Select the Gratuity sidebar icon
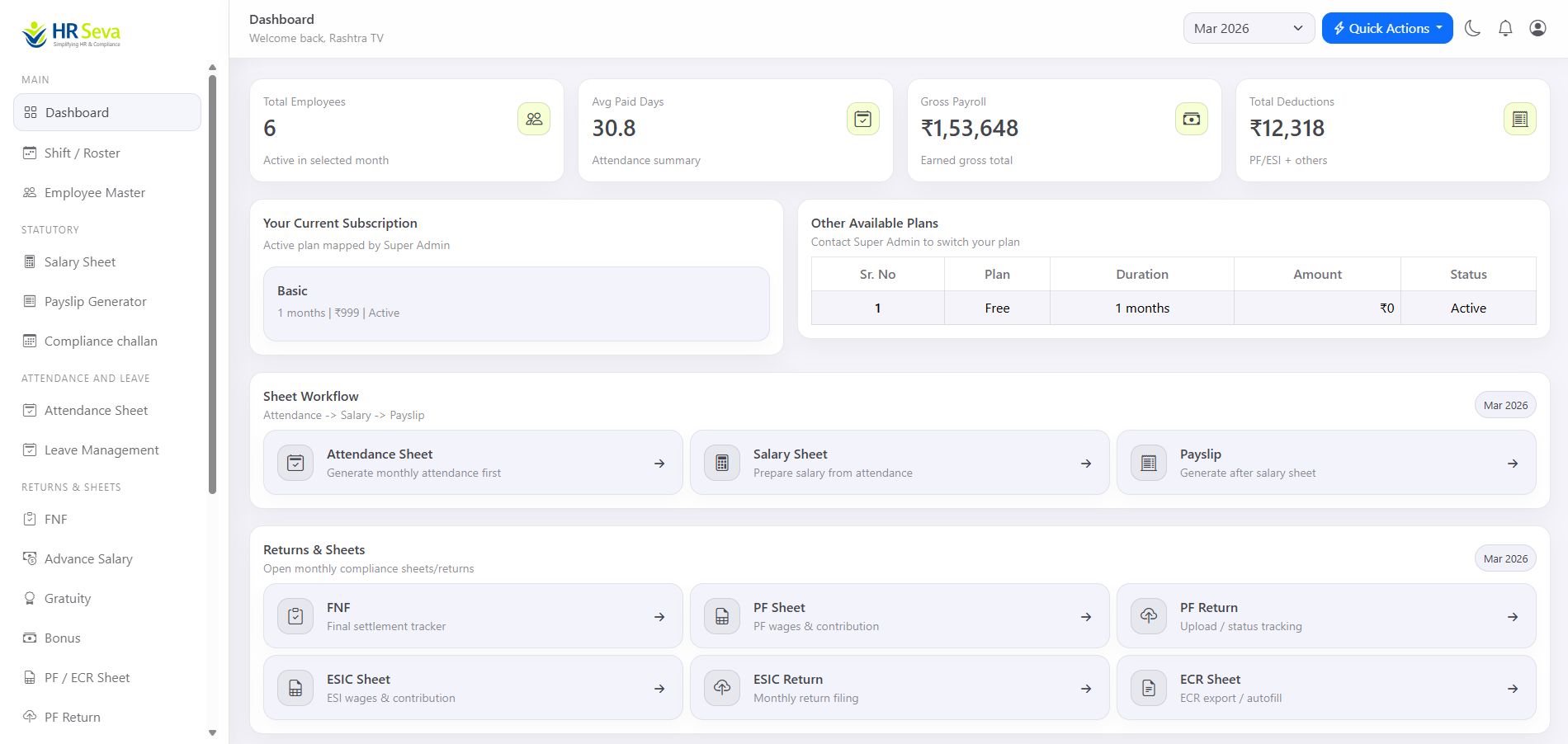1568x744 pixels. [x=30, y=598]
